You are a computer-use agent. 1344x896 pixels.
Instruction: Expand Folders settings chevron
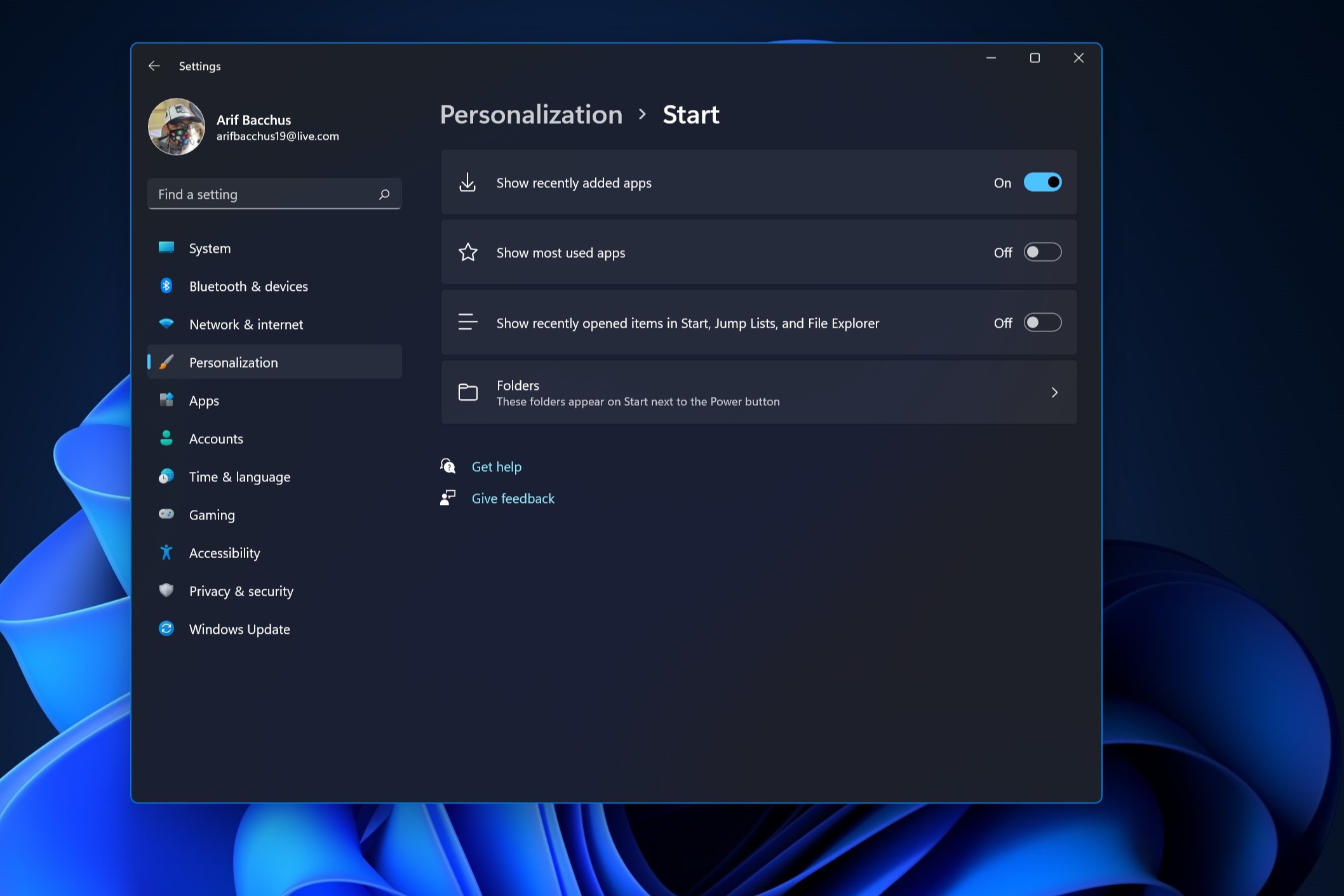click(1055, 392)
